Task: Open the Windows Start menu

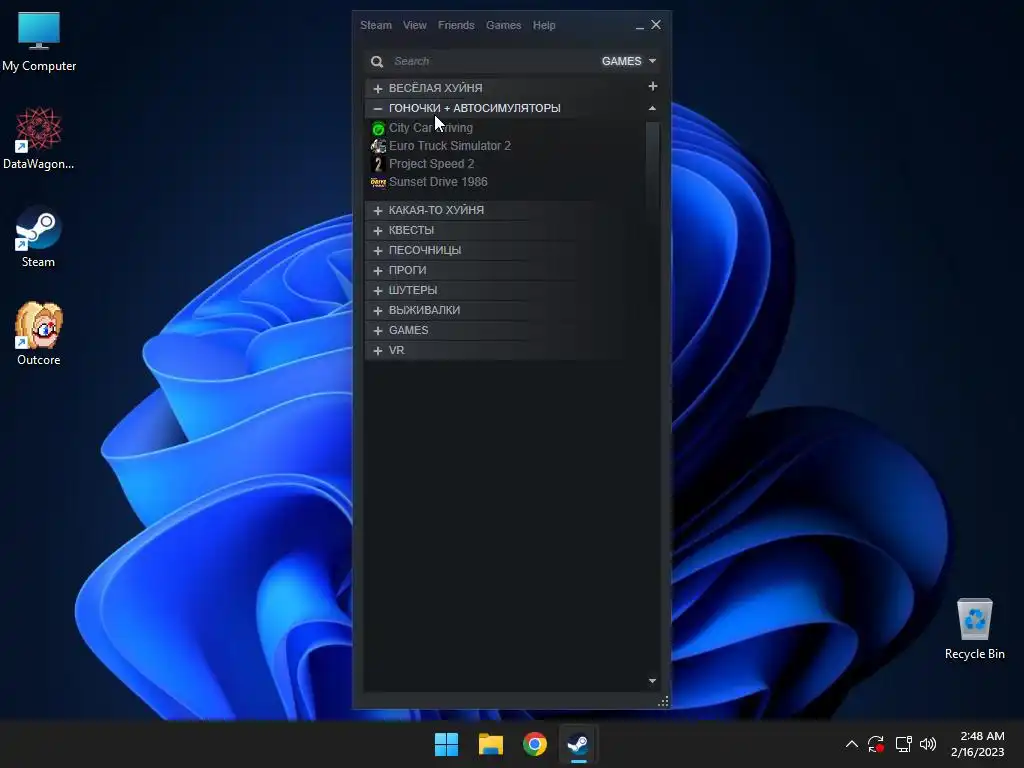Action: coord(447,744)
